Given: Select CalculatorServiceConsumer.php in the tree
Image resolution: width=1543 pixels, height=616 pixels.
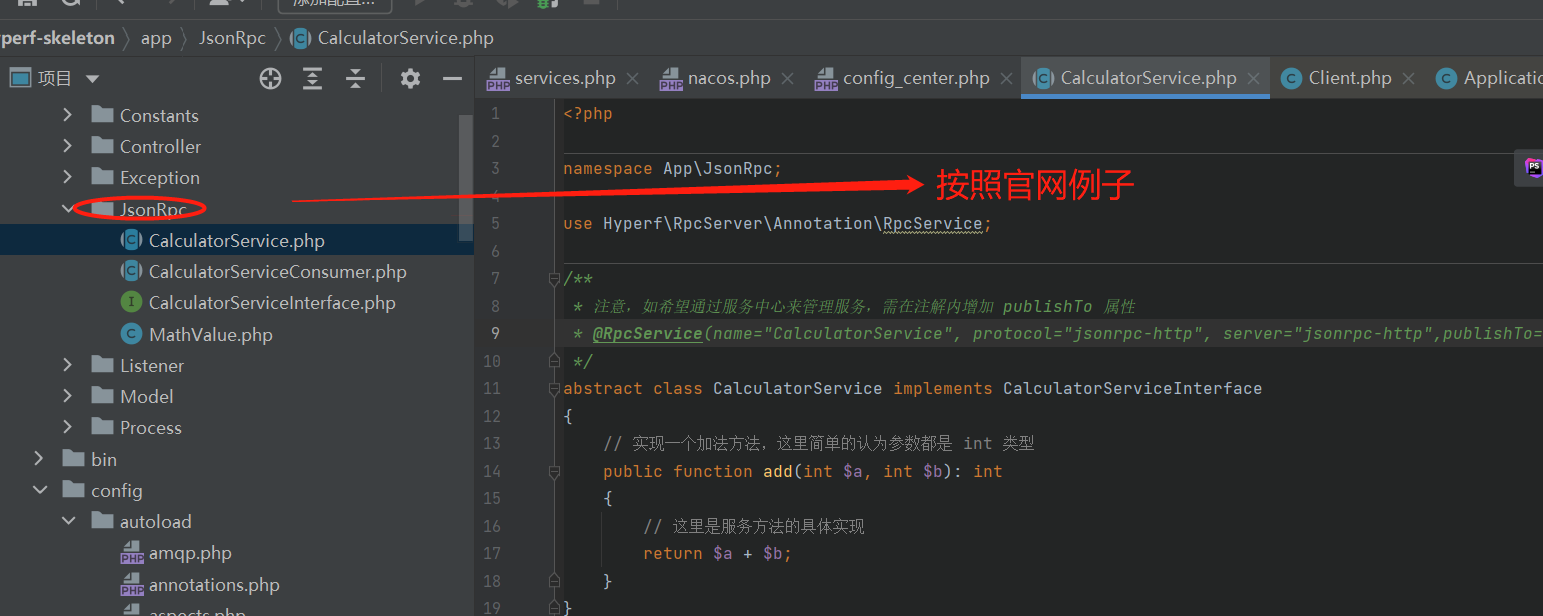Looking at the screenshot, I should tap(277, 271).
